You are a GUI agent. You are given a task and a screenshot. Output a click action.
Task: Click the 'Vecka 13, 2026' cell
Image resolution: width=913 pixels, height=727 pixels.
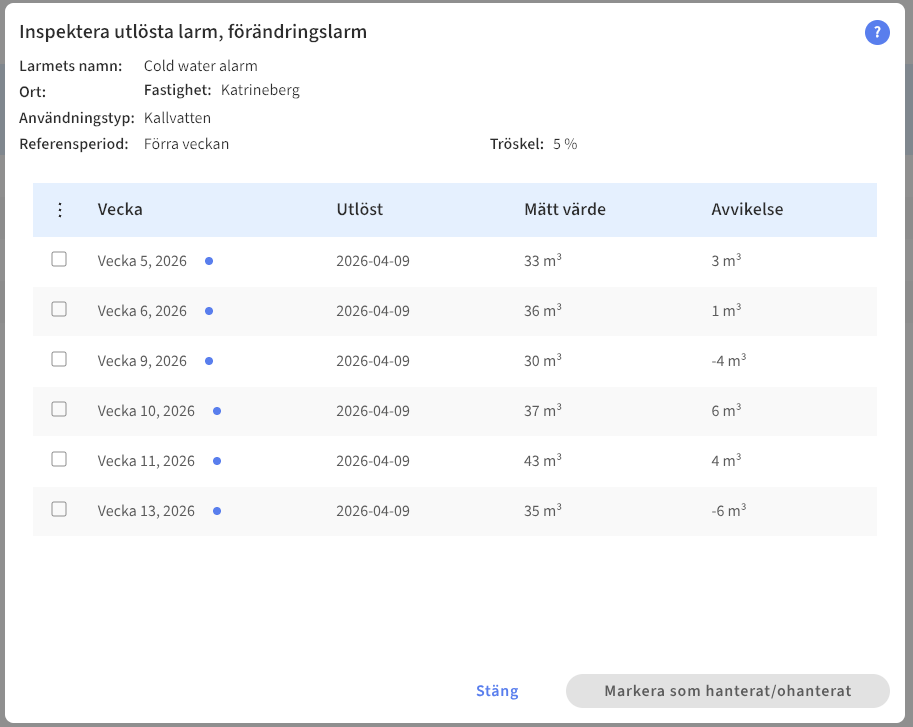(146, 511)
